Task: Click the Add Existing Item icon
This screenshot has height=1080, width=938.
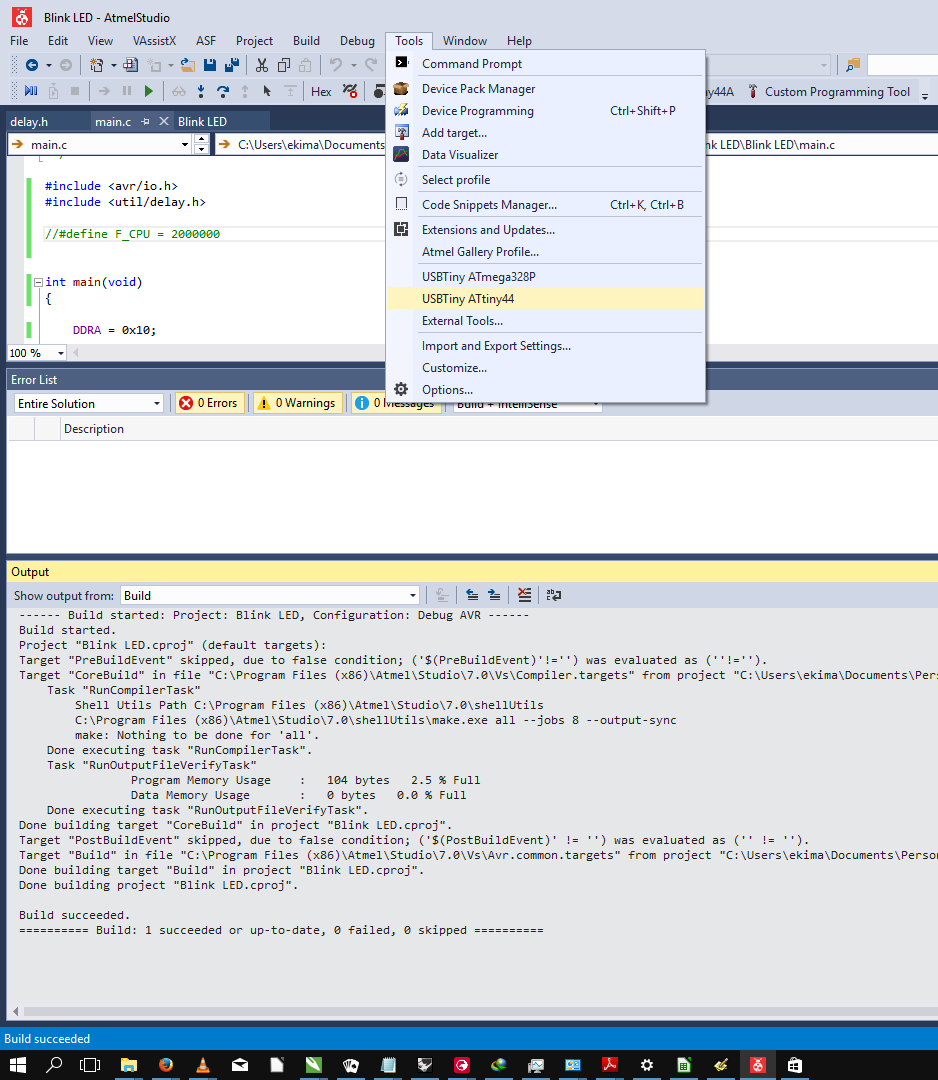Action: coord(130,65)
